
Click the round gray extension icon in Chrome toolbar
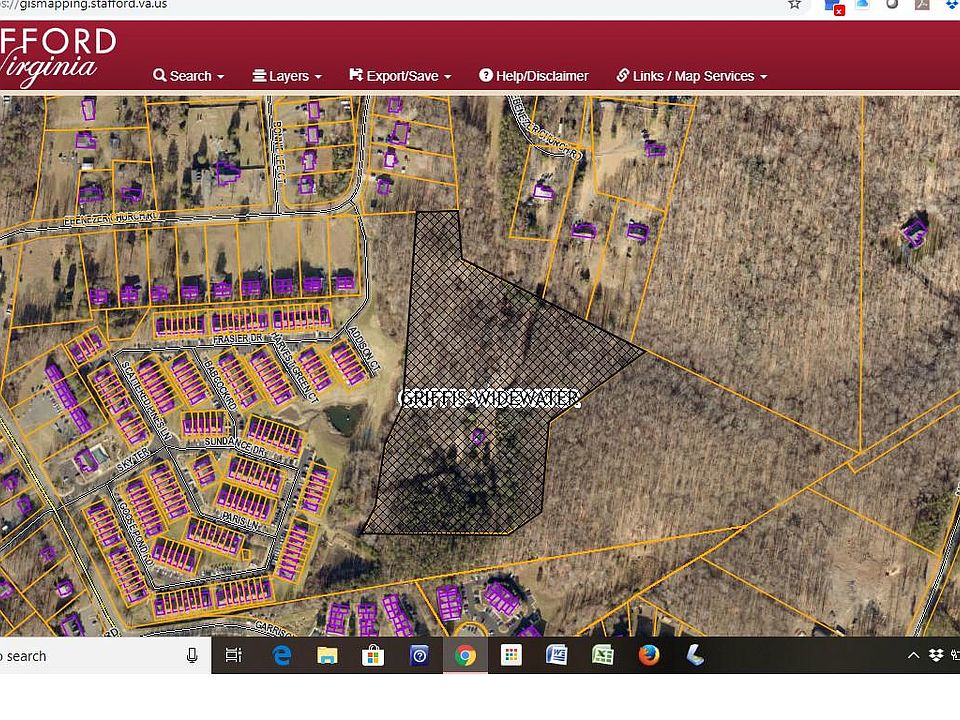pyautogui.click(x=892, y=4)
